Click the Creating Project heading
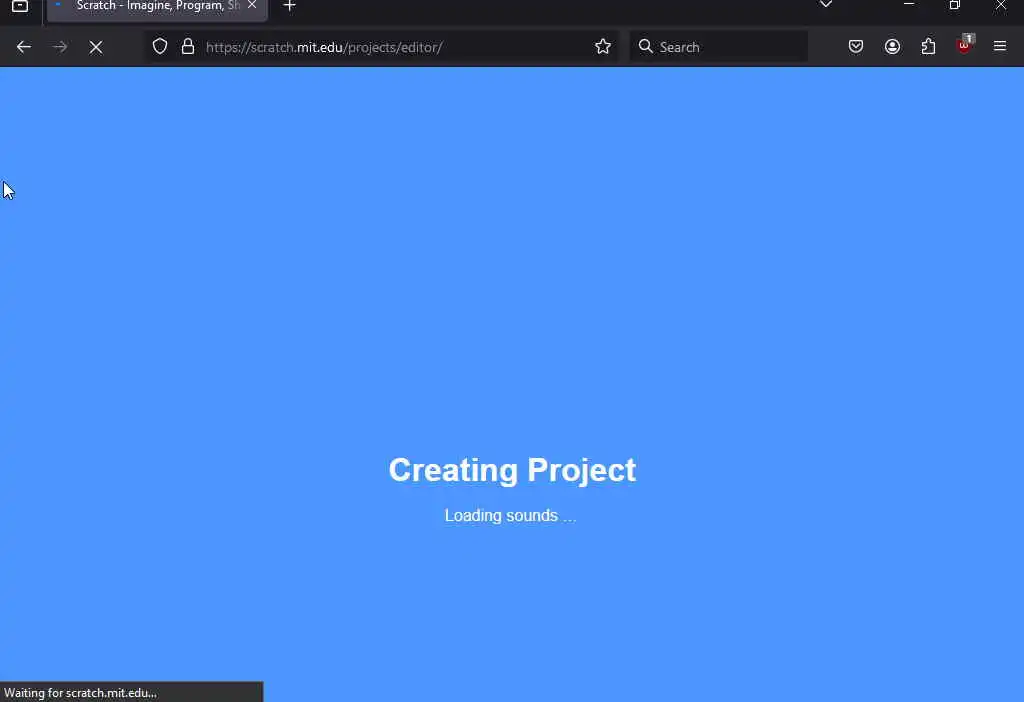1024x702 pixels. pyautogui.click(x=512, y=470)
